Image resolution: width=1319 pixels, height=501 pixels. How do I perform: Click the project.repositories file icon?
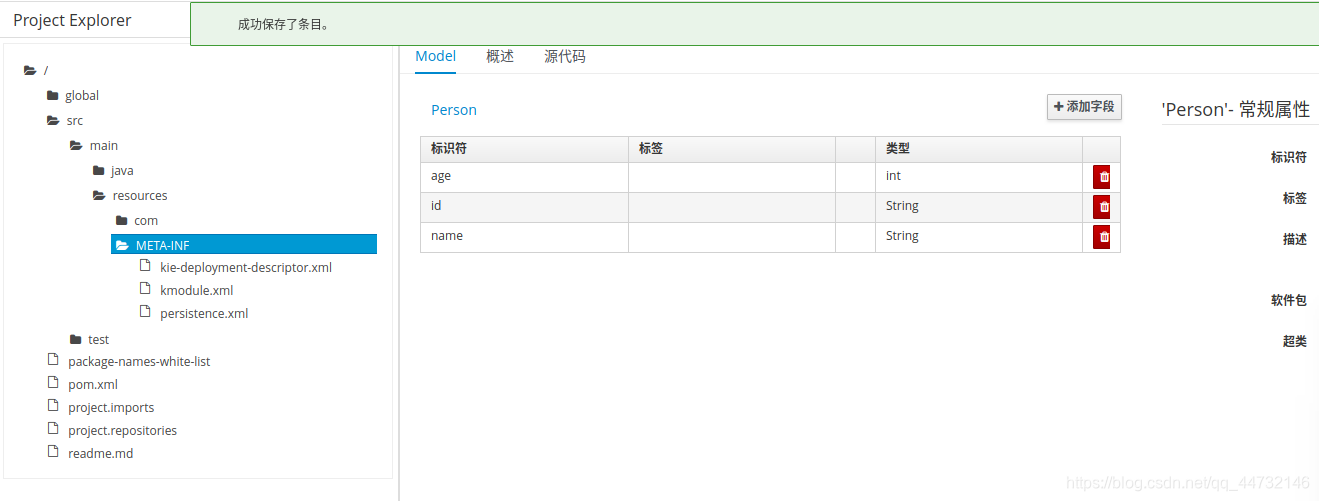(x=54, y=429)
